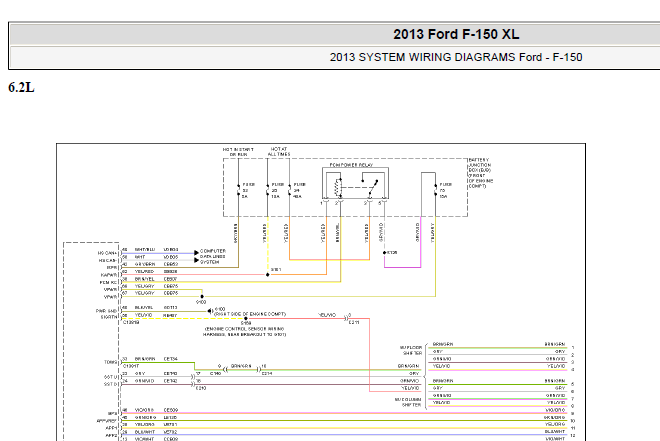The height and width of the screenshot is (441, 660).
Task: Click the relay switch contact inside PCM power relay
Action: 373,187
